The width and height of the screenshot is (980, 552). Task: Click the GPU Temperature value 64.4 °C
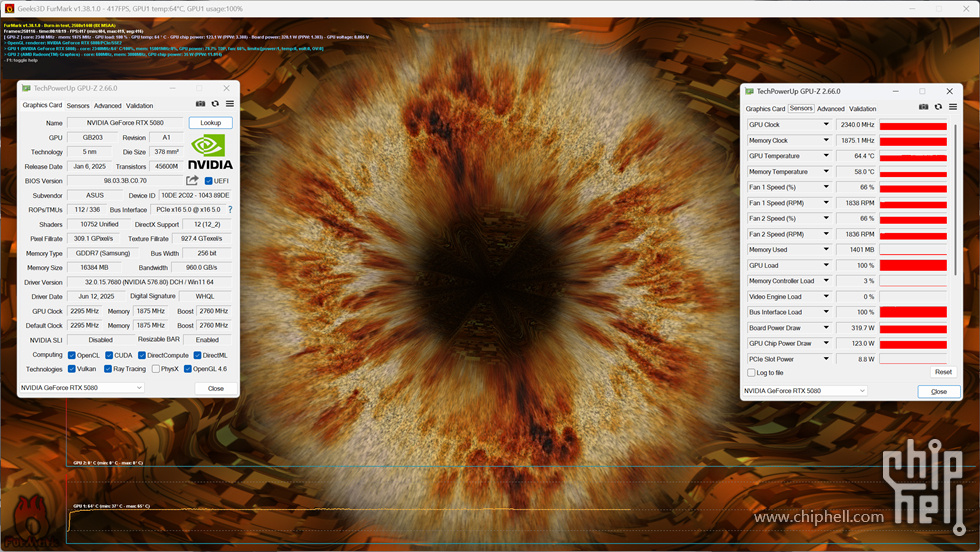tap(857, 156)
